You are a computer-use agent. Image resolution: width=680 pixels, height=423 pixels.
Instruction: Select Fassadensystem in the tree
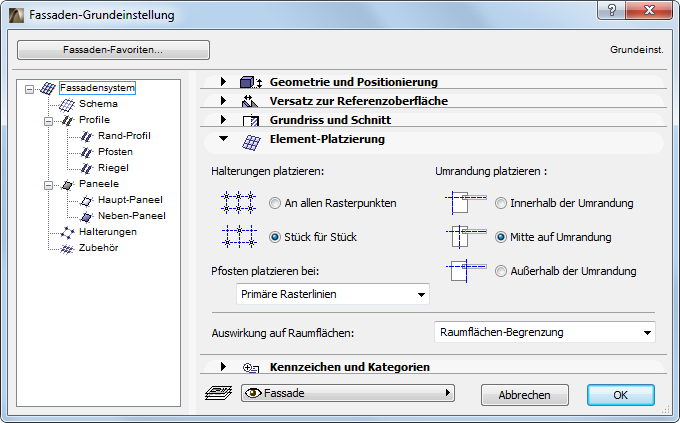tap(97, 88)
